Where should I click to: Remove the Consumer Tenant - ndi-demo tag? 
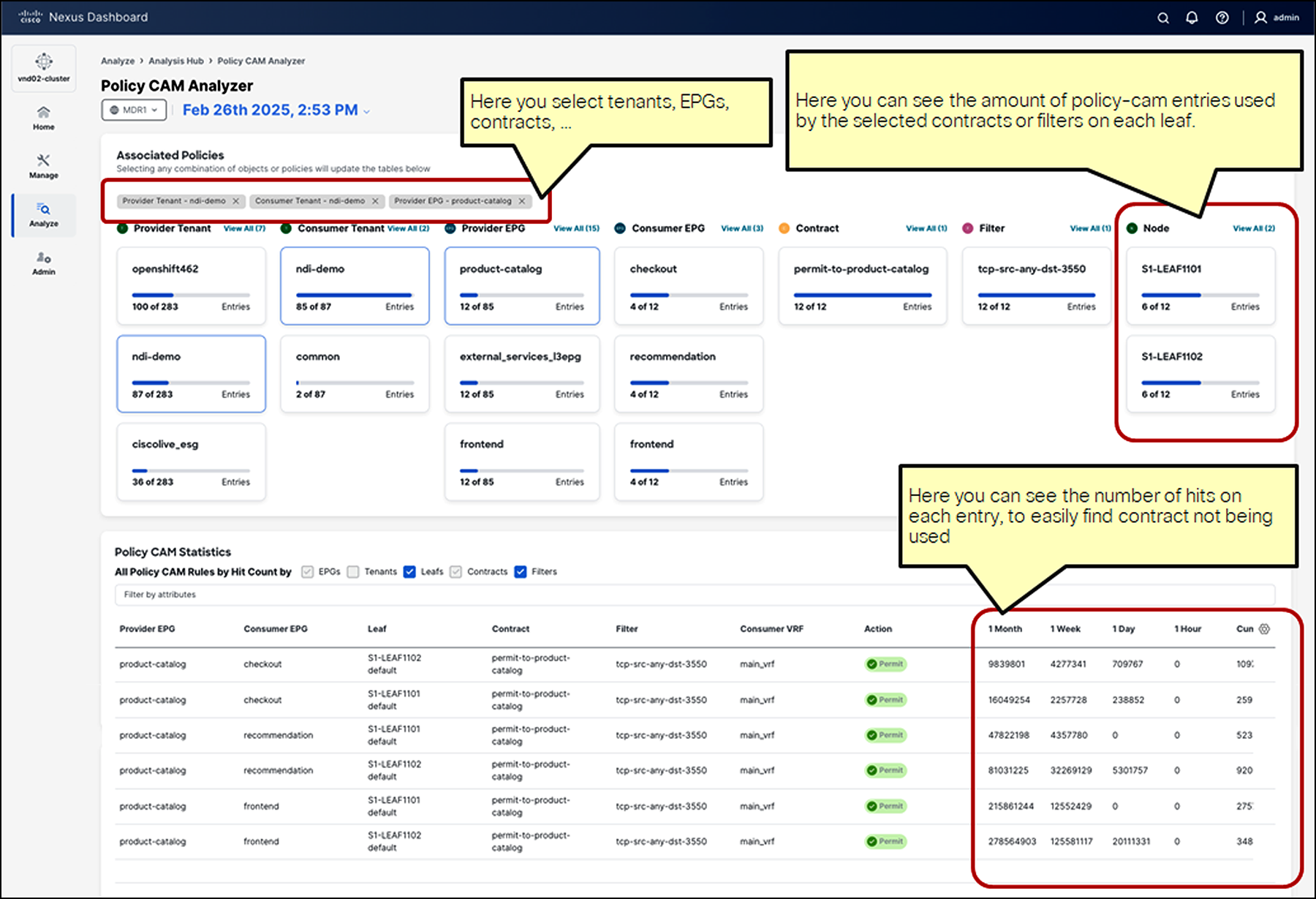tap(375, 200)
